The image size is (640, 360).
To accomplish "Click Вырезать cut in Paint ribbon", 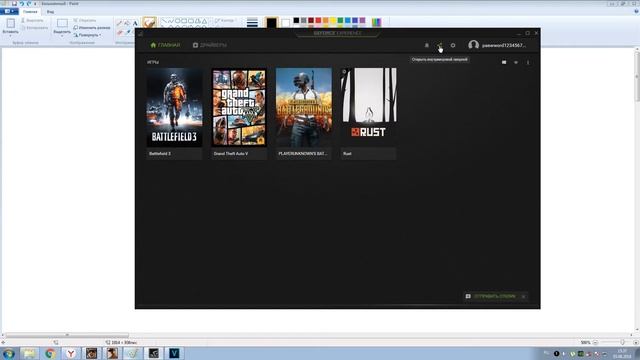I will [x=32, y=20].
